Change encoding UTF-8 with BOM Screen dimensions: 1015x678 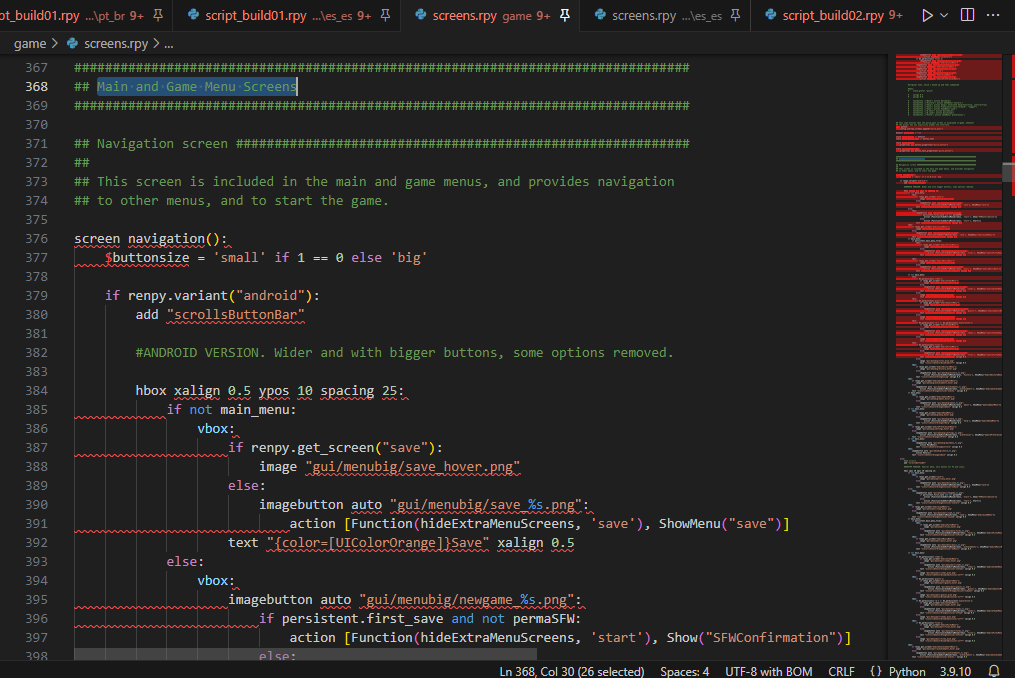point(768,672)
